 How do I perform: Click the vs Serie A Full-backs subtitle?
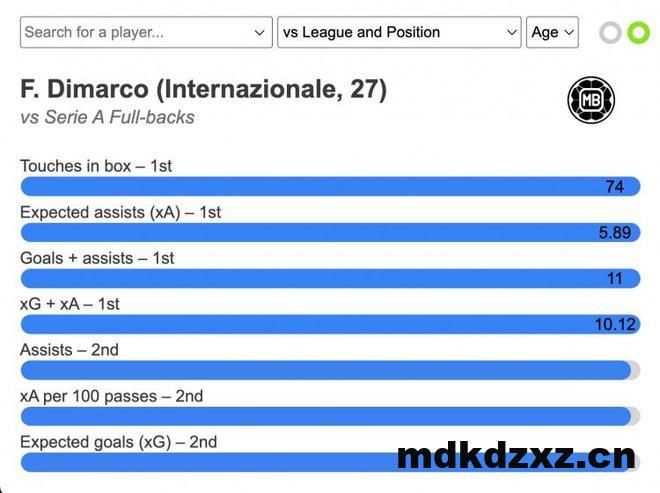tap(107, 117)
